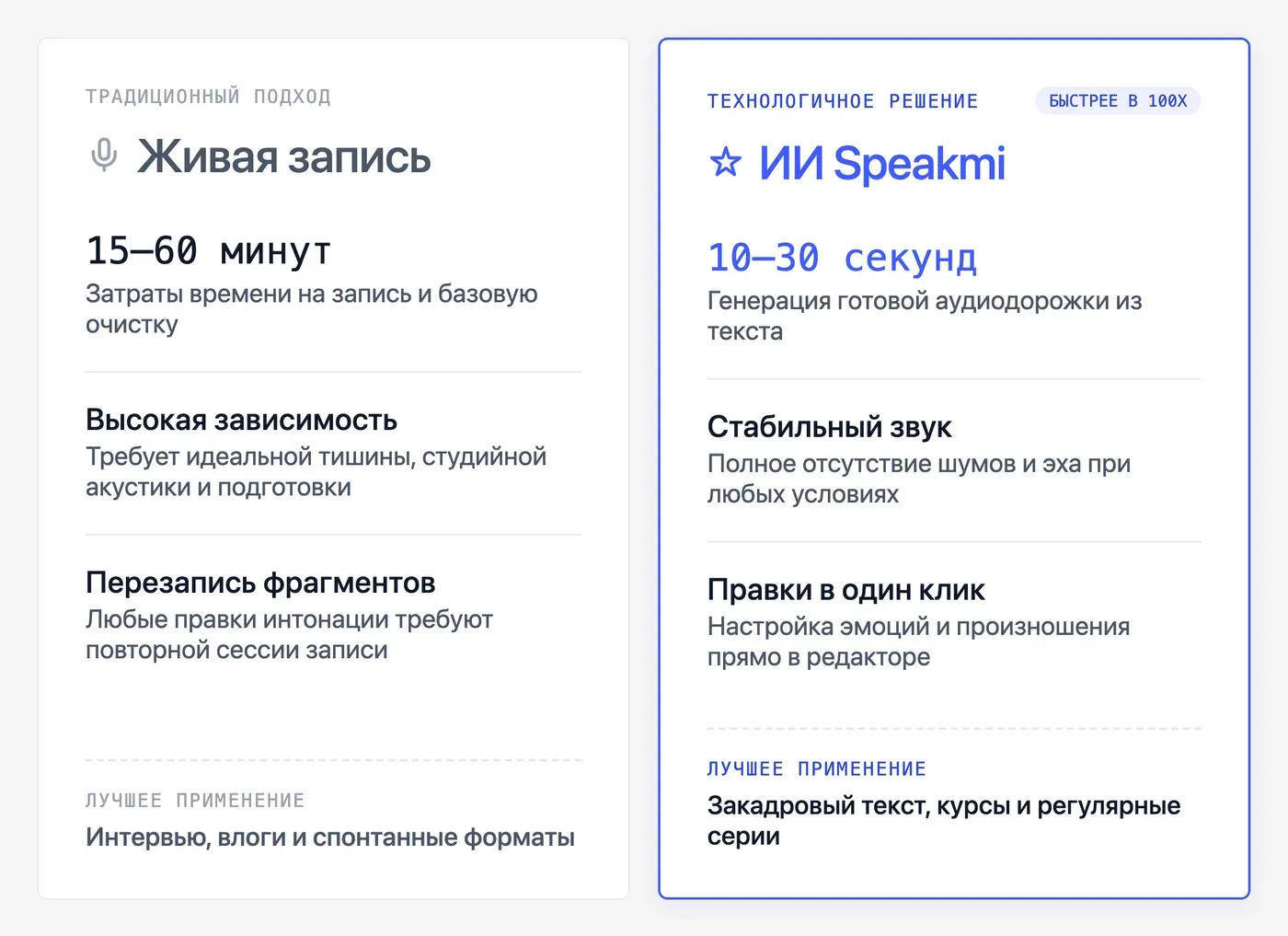1288x936 pixels.
Task: Click the Перезапись фрагментов heading
Action: (260, 583)
